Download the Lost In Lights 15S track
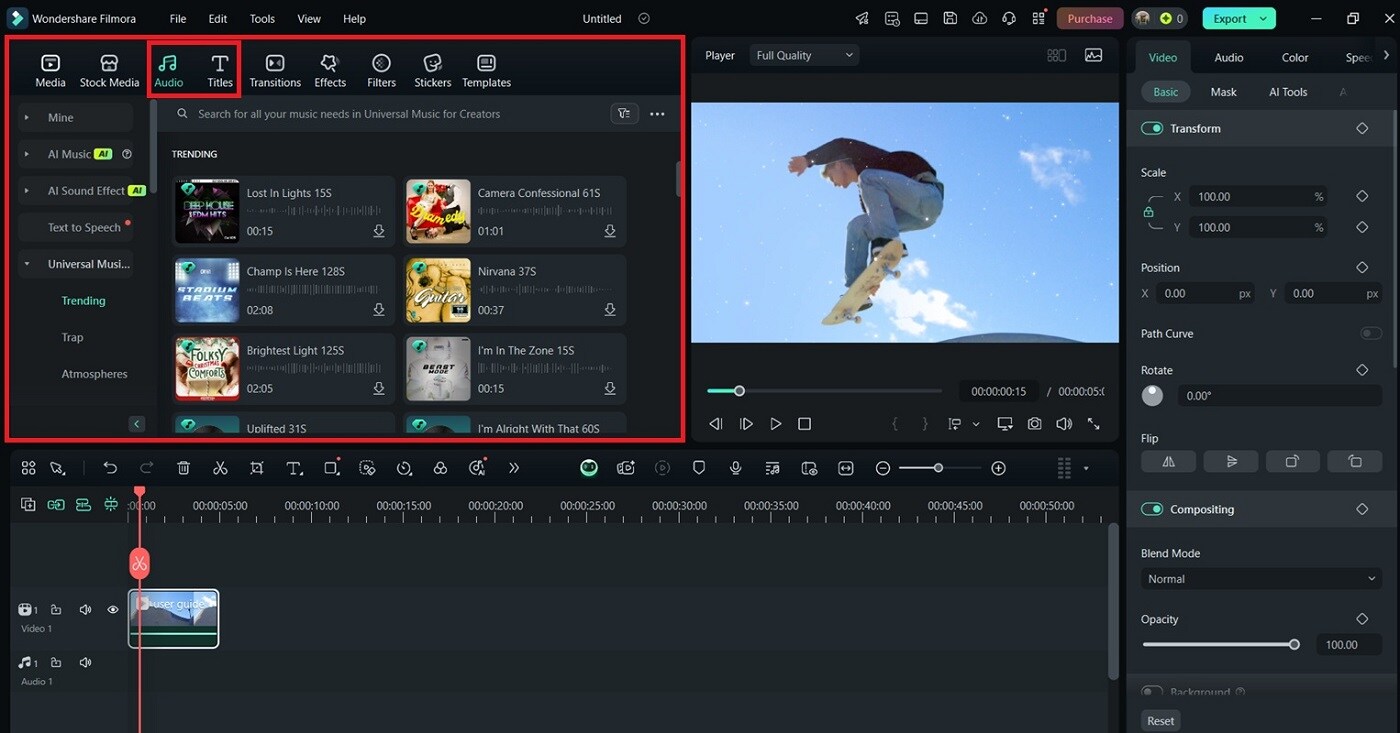This screenshot has height=733, width=1400. click(379, 231)
